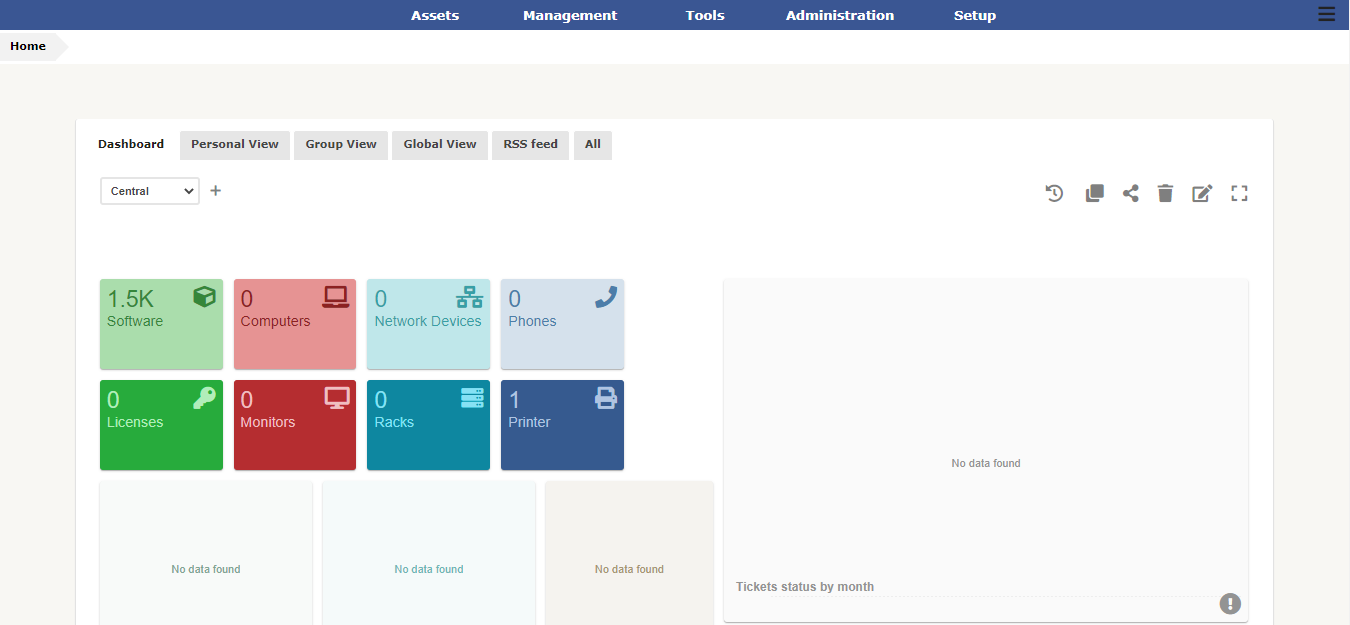The image size is (1350, 625).
Task: Select the Dashboard tab
Action: (131, 144)
